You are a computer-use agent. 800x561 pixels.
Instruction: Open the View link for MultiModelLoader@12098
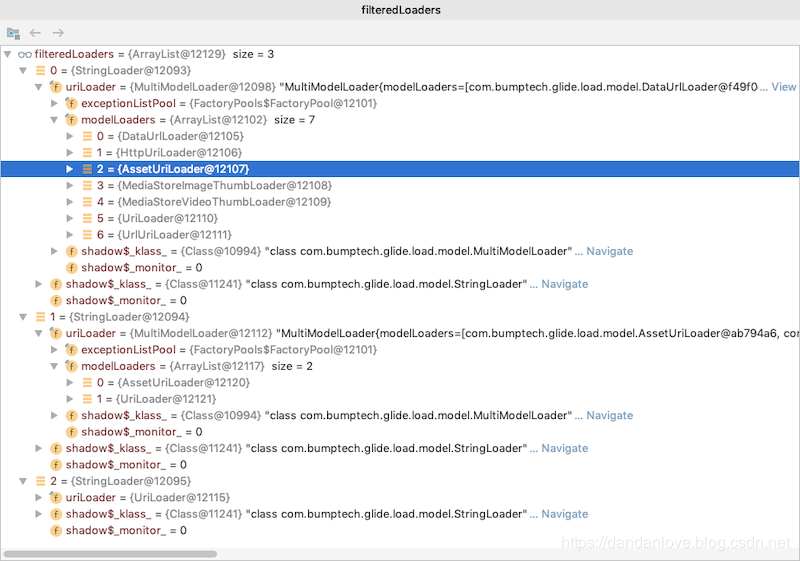[x=784, y=87]
